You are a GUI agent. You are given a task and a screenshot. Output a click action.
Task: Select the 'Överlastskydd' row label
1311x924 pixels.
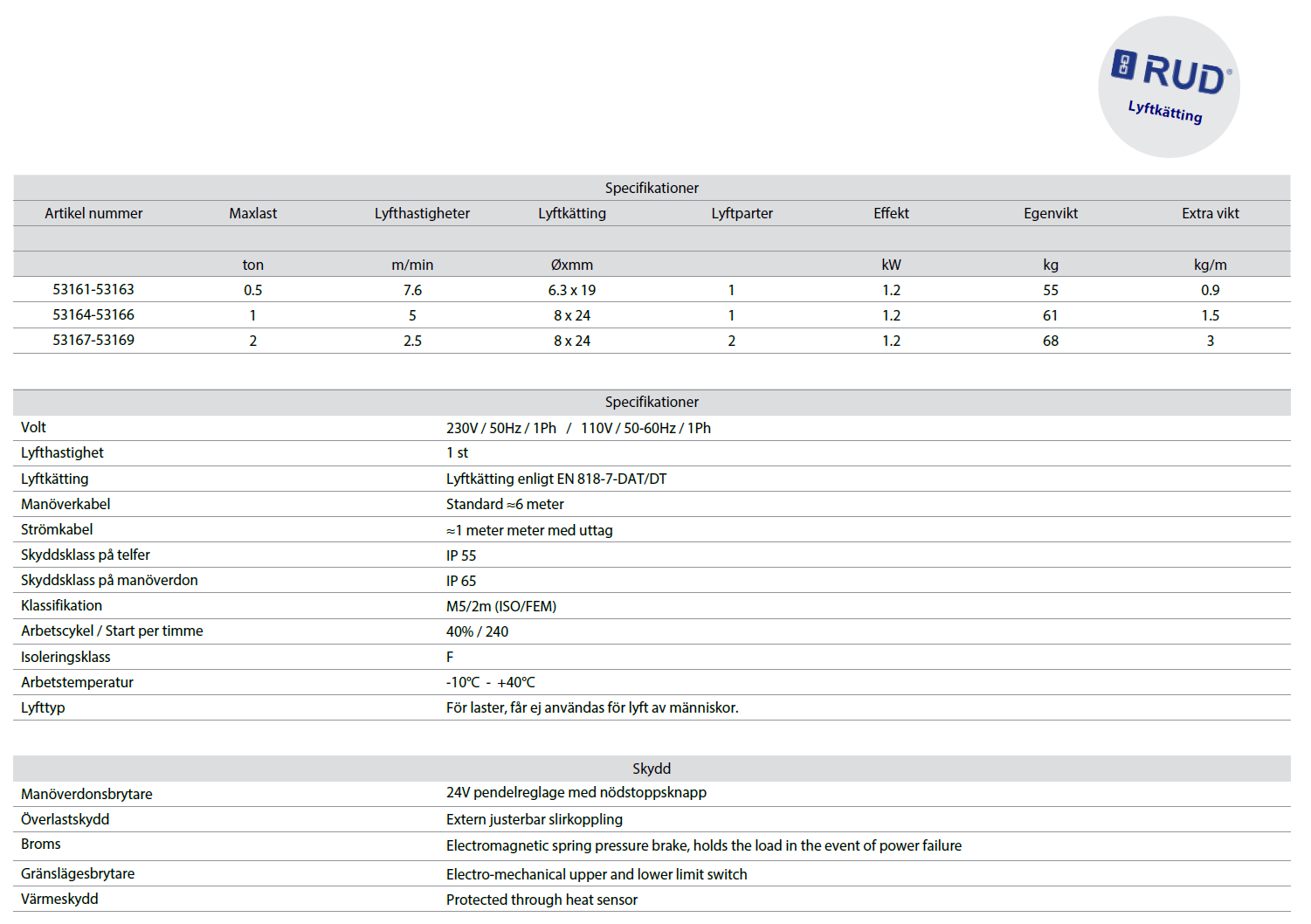point(66,819)
